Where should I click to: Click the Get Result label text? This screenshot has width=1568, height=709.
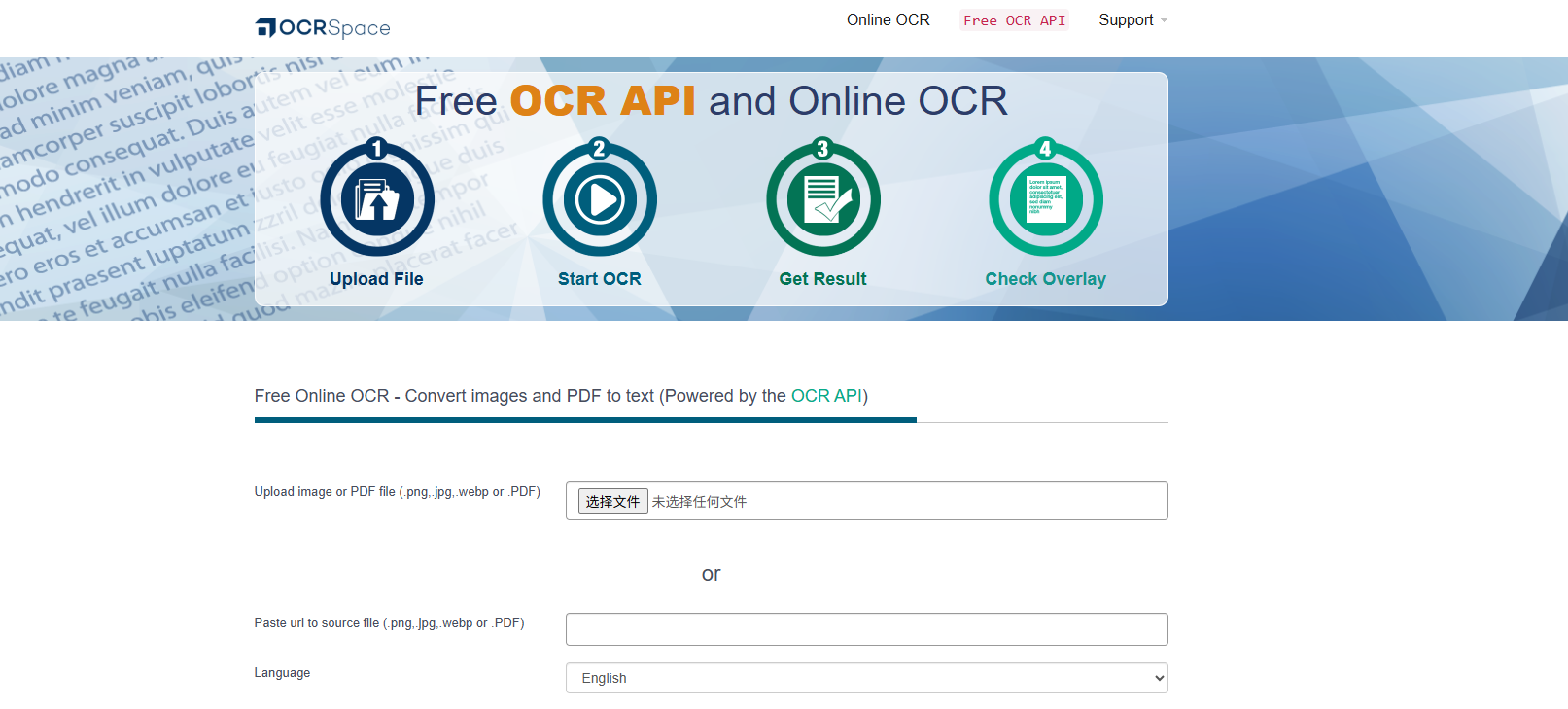point(822,279)
